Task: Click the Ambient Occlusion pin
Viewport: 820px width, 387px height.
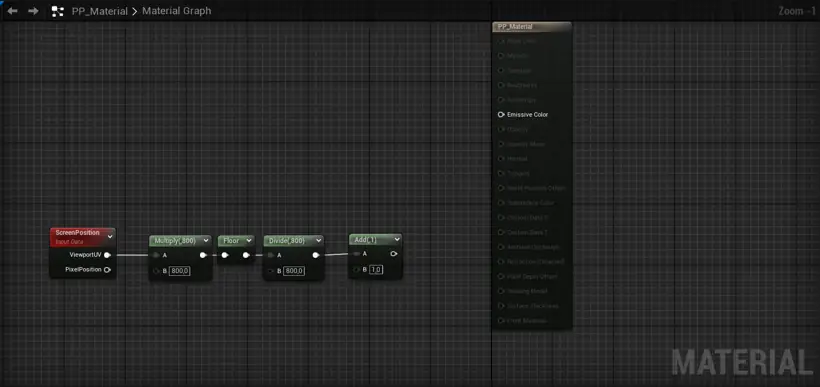Action: point(501,247)
